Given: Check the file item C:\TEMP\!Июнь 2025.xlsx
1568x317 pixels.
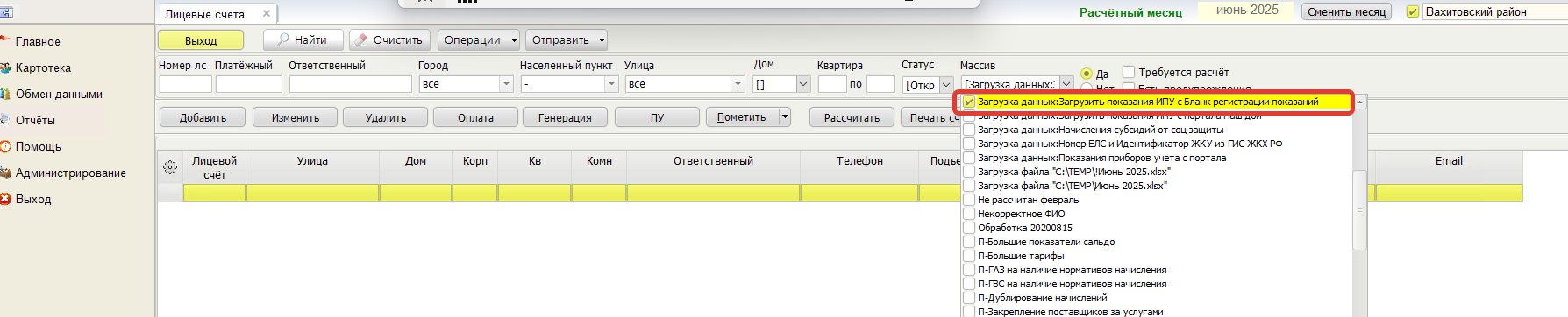Looking at the screenshot, I should click(x=969, y=172).
